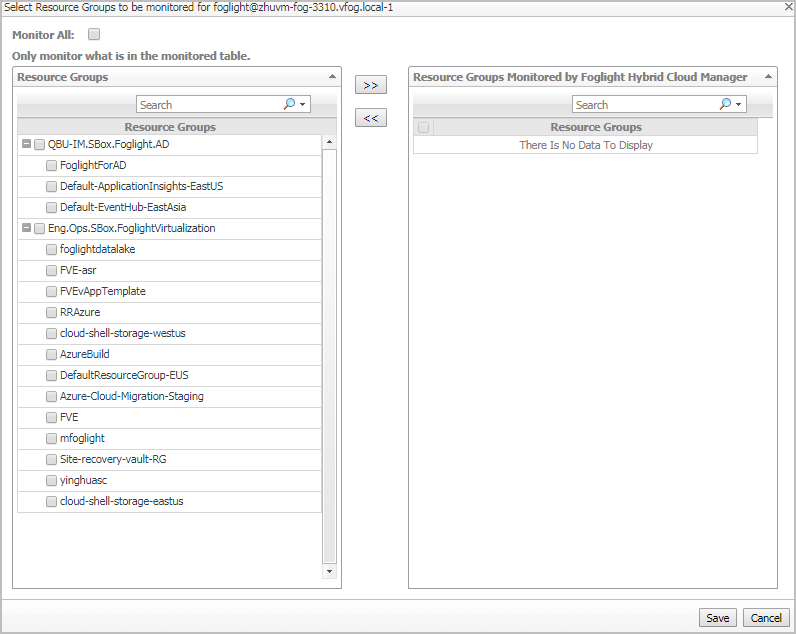
Task: Click the FVE-asr row label
Action: pyautogui.click(x=78, y=271)
